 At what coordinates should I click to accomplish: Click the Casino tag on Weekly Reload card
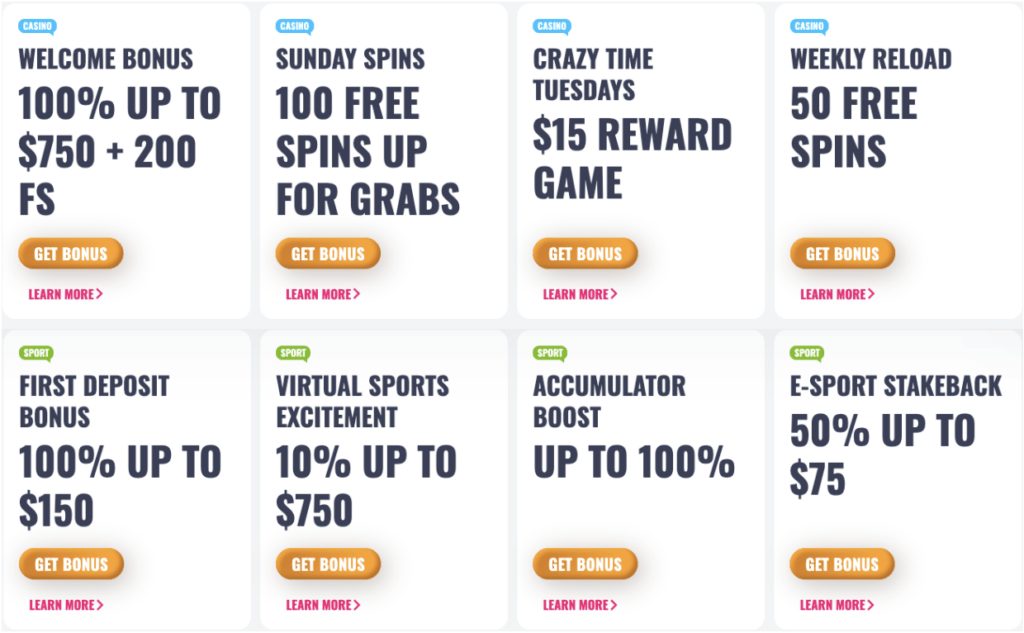point(809,27)
